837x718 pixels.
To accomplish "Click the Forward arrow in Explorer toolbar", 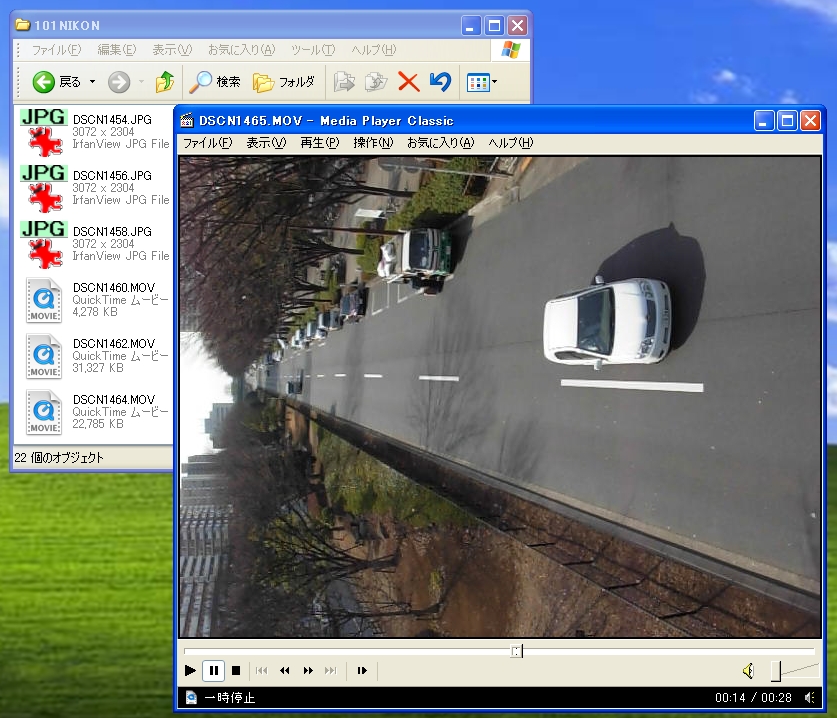I will point(119,82).
